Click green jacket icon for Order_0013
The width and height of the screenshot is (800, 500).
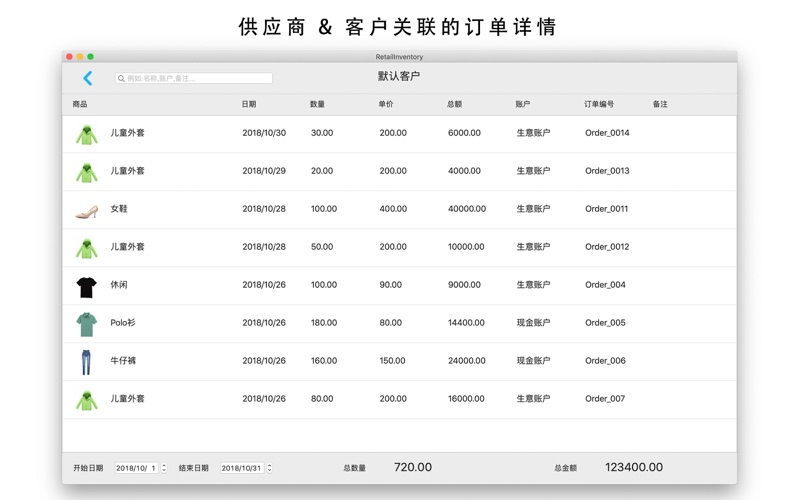pyautogui.click(x=87, y=172)
